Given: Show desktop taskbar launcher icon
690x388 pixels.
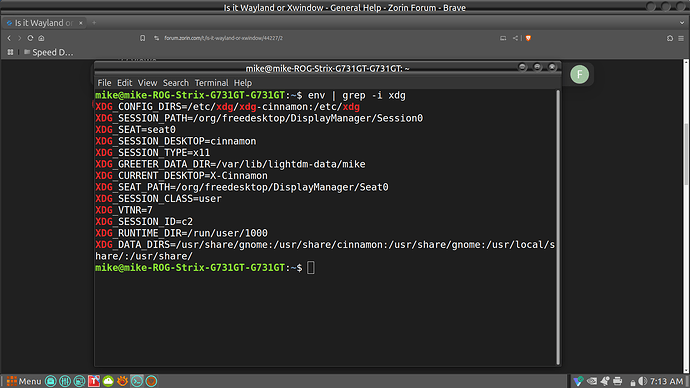Looking at the screenshot, I should (51, 381).
